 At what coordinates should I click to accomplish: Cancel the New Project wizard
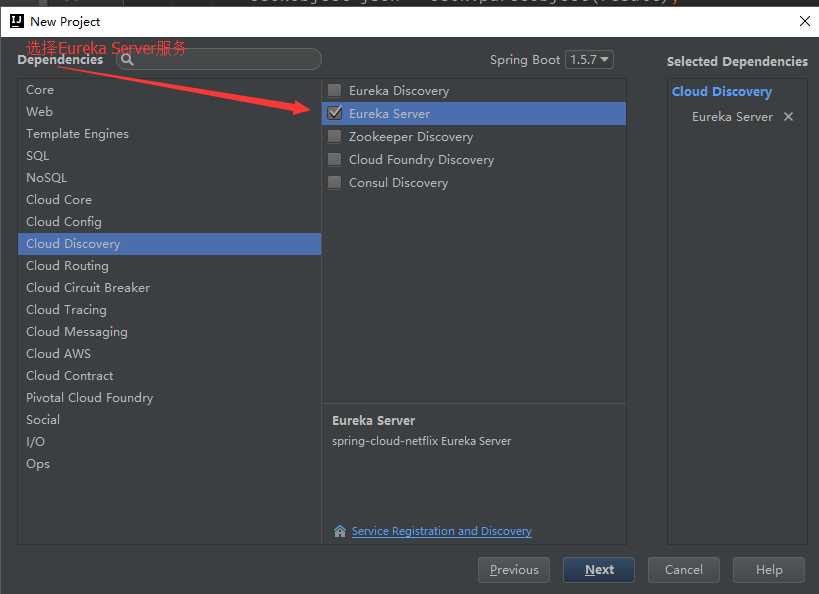point(684,569)
